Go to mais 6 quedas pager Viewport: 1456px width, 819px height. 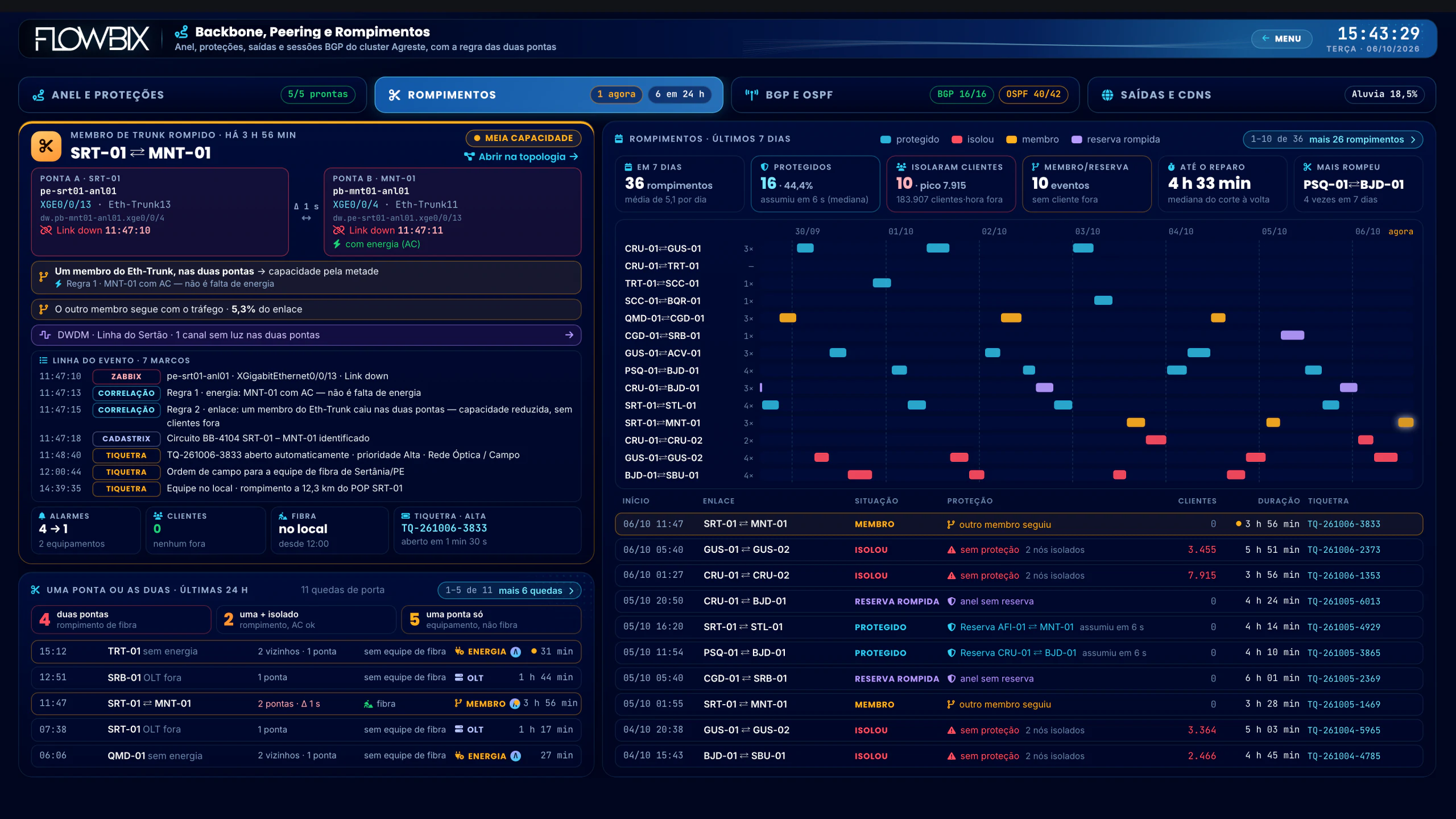(x=509, y=590)
